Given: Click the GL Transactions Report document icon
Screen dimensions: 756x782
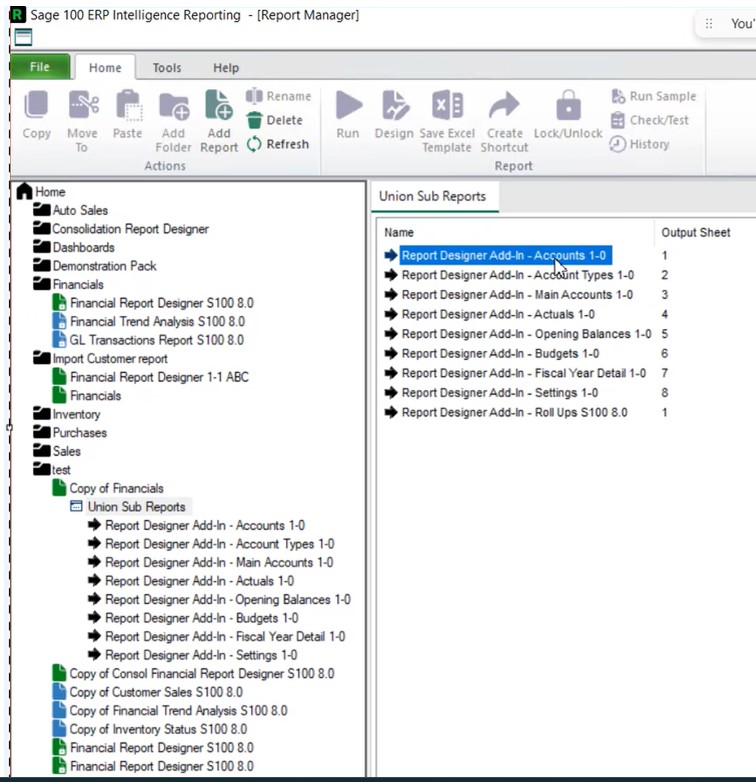Looking at the screenshot, I should 59,340.
